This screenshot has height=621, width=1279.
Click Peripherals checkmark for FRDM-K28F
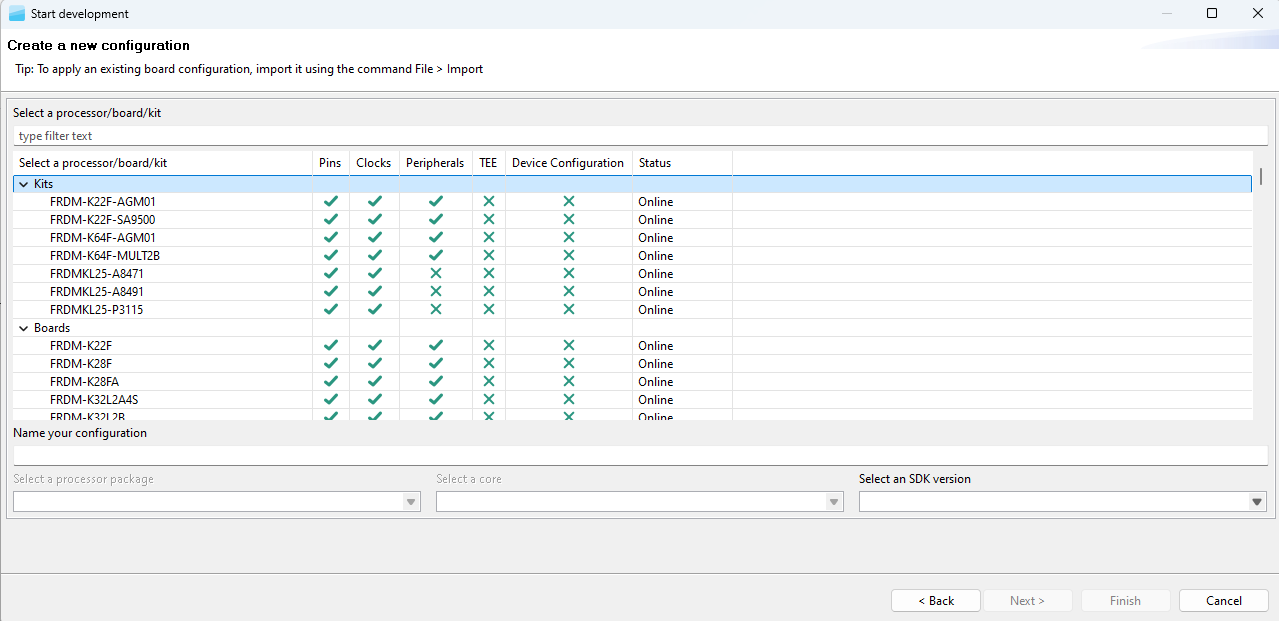436,363
